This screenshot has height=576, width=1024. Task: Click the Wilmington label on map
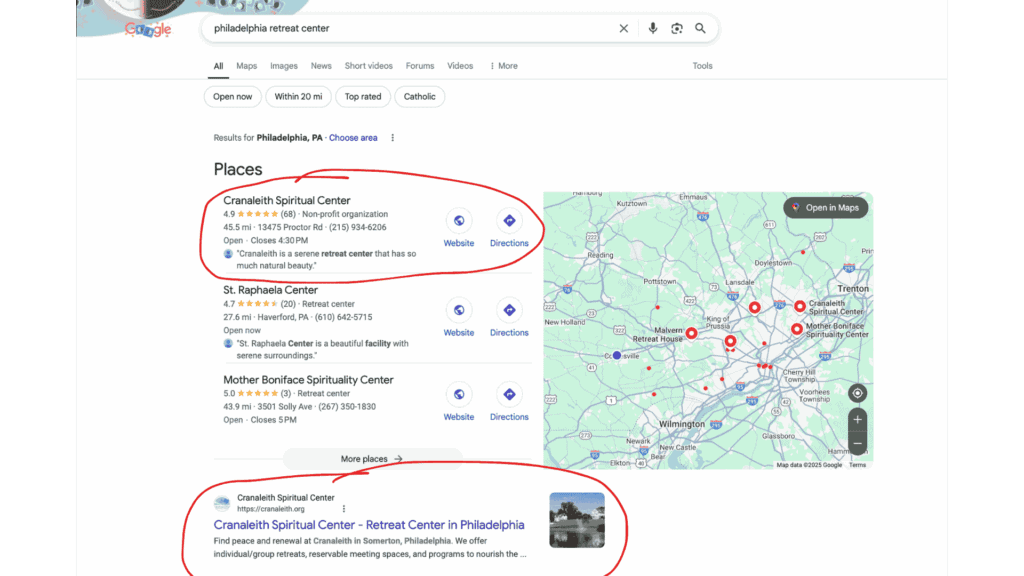(x=682, y=424)
